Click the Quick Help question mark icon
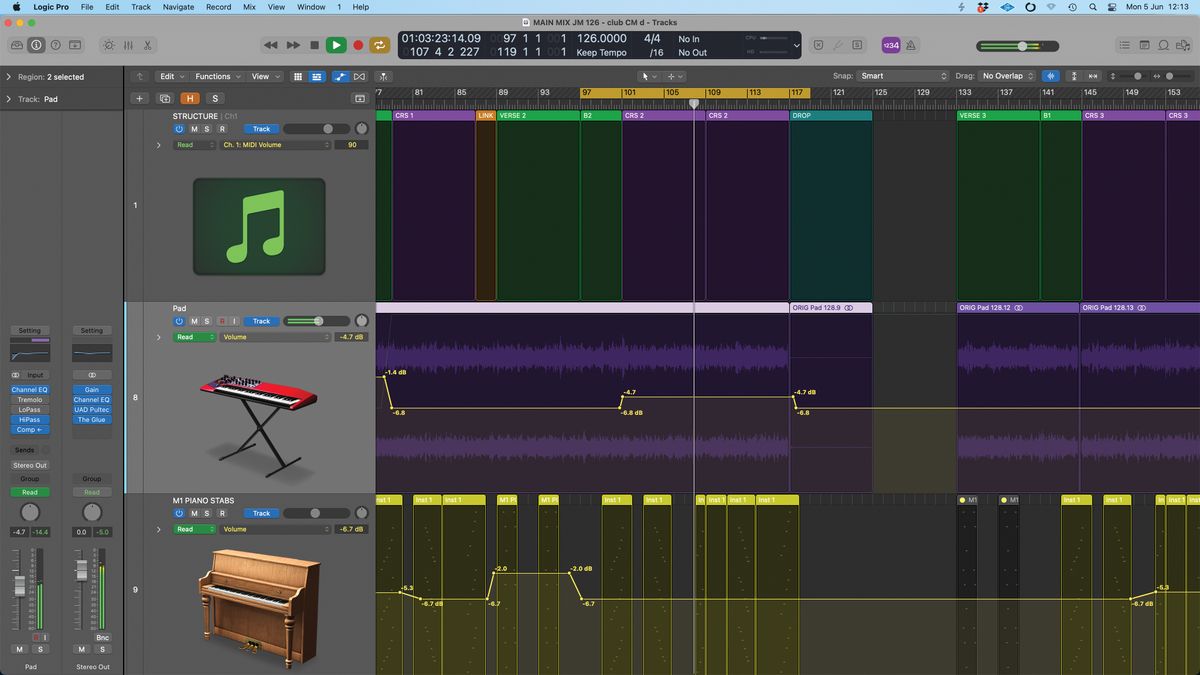The height and width of the screenshot is (675, 1200). coord(56,45)
